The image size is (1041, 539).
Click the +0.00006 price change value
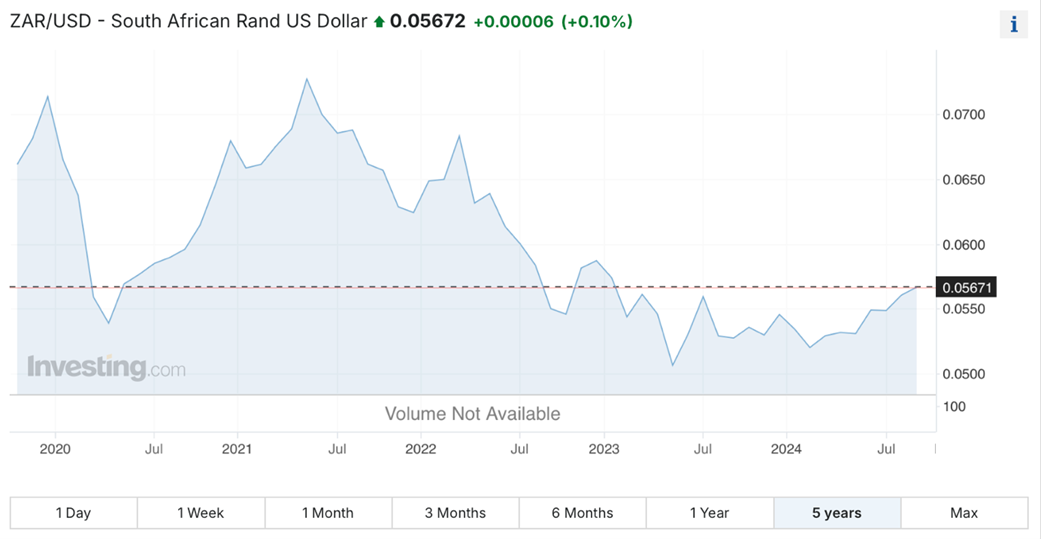(x=513, y=21)
